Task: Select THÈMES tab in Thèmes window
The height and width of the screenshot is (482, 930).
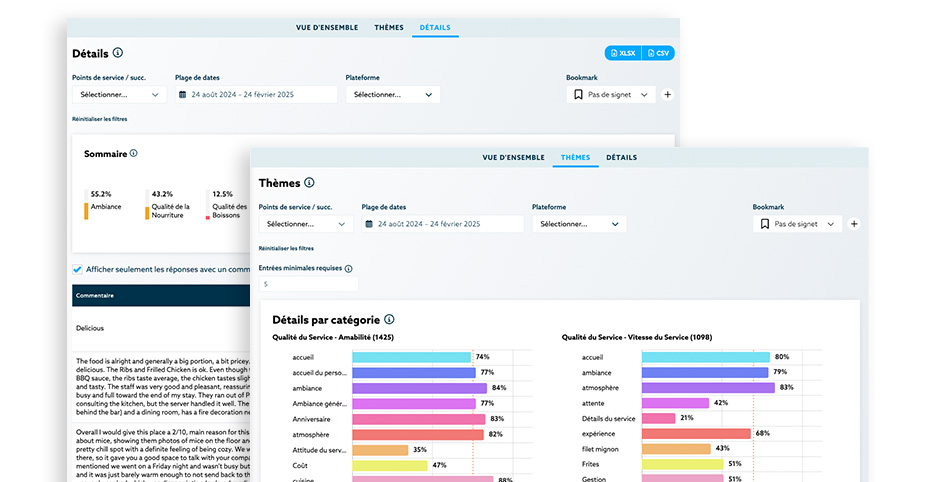Action: (x=575, y=157)
